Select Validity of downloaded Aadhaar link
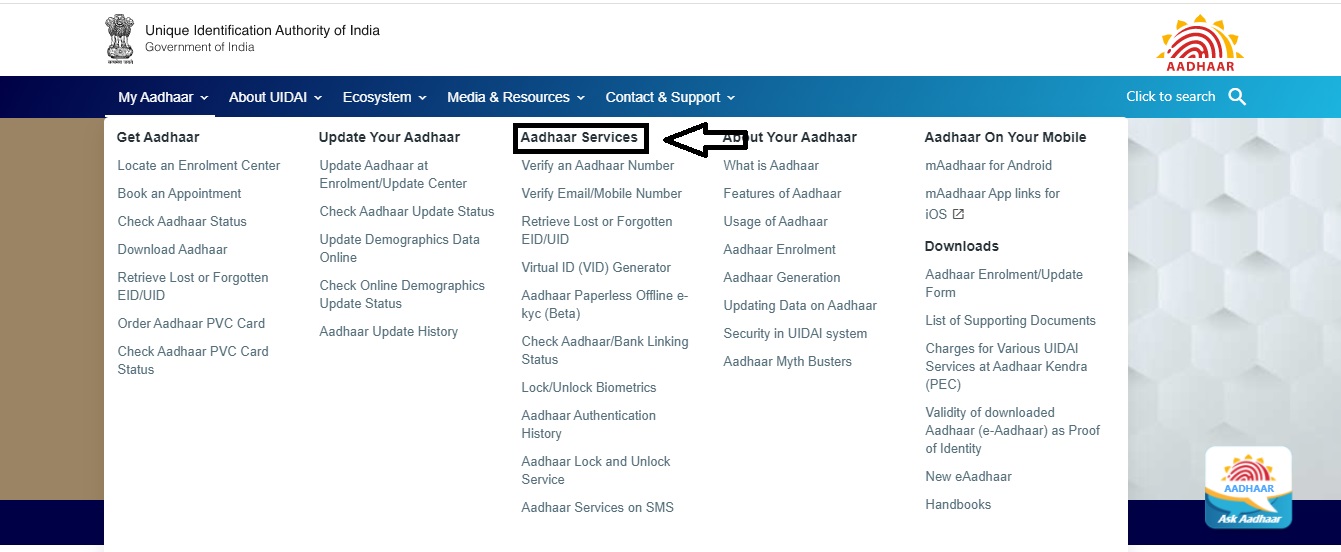This screenshot has width=1341, height=552. (x=1013, y=430)
